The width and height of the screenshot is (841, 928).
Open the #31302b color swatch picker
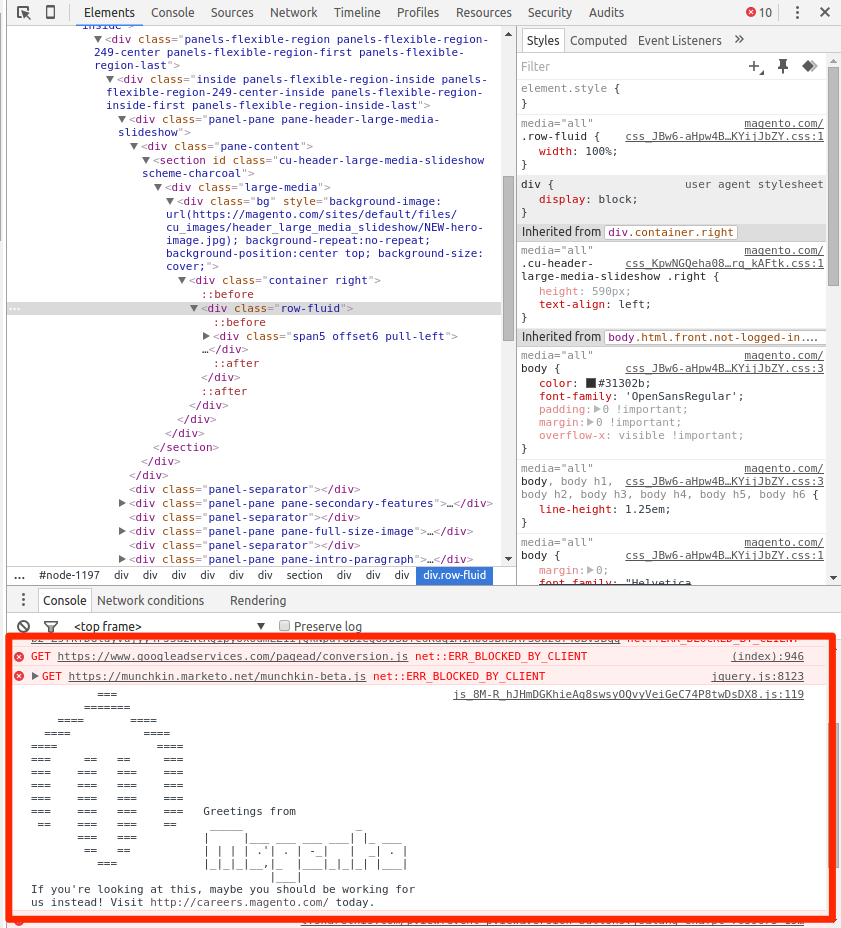point(591,384)
